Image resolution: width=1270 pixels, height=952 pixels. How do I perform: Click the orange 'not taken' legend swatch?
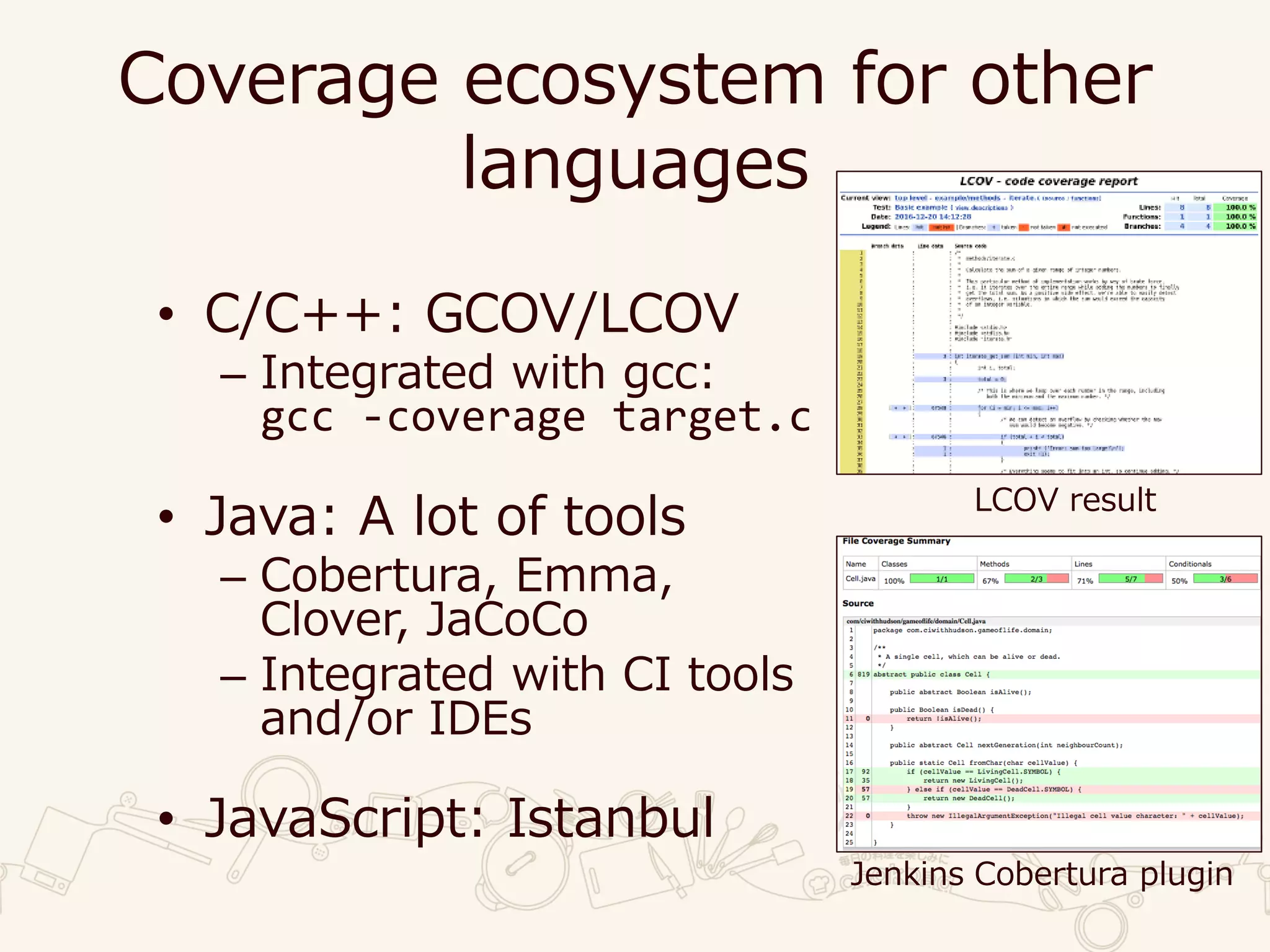coord(1024,227)
